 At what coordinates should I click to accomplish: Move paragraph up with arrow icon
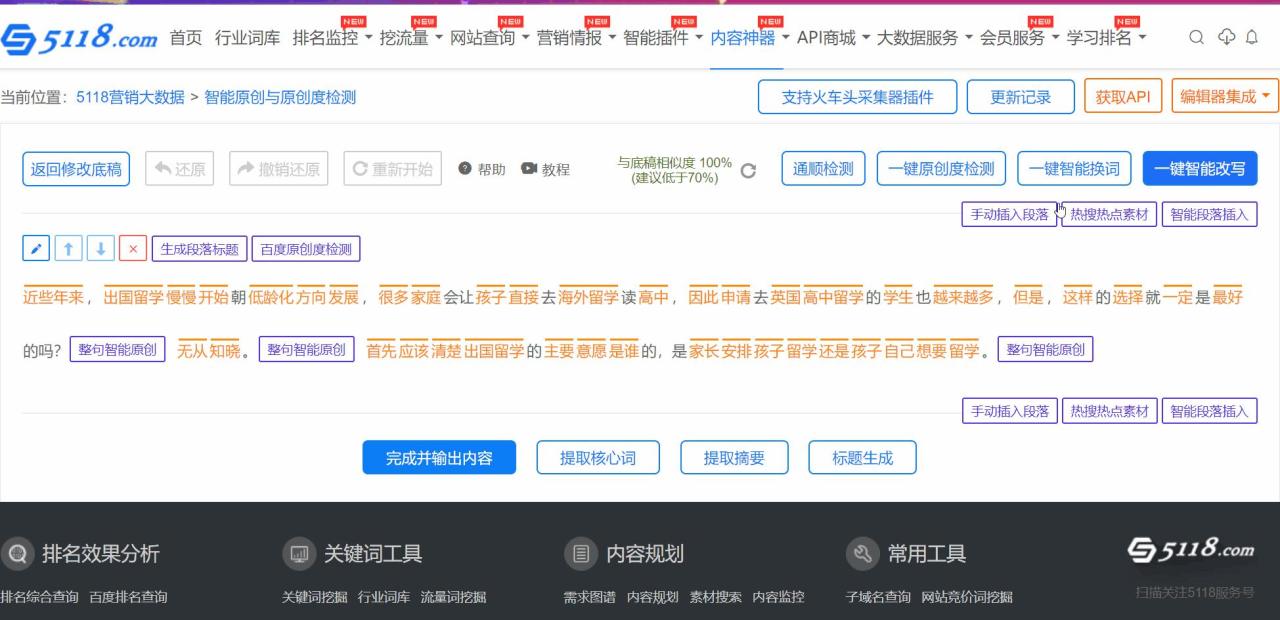coord(68,249)
